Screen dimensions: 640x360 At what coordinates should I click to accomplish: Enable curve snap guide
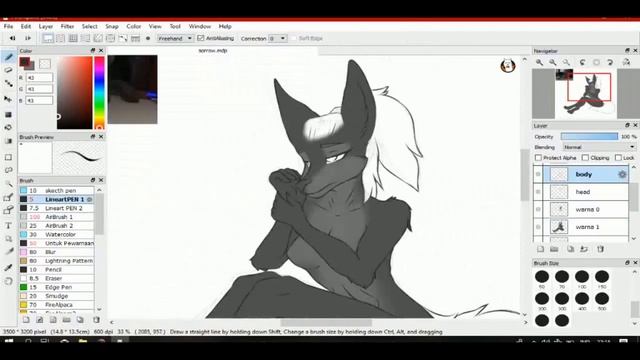(123, 38)
